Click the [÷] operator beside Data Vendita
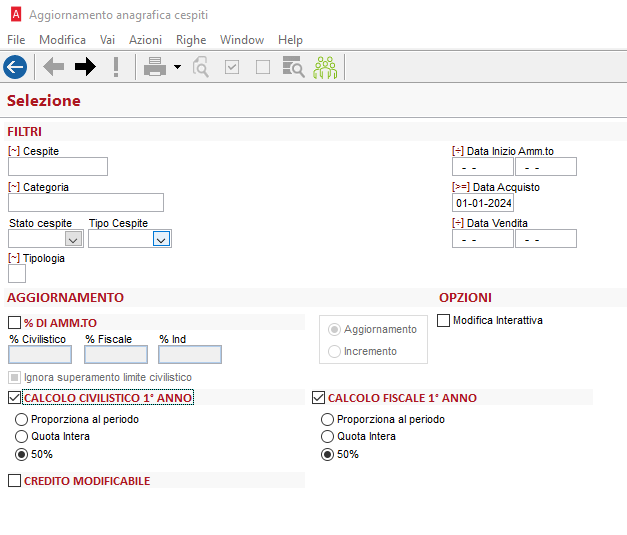The image size is (627, 535). click(458, 223)
